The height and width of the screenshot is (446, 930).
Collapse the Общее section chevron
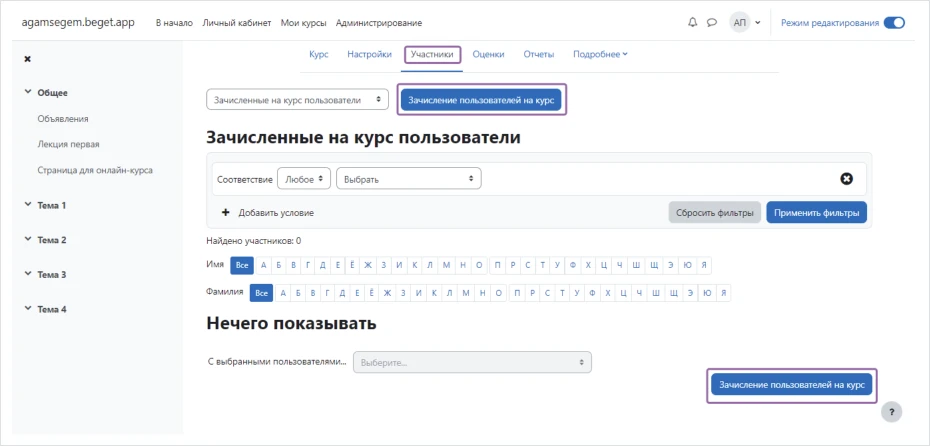27,92
